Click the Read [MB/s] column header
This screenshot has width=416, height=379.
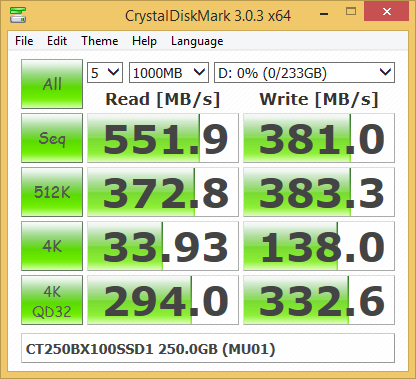click(x=163, y=99)
